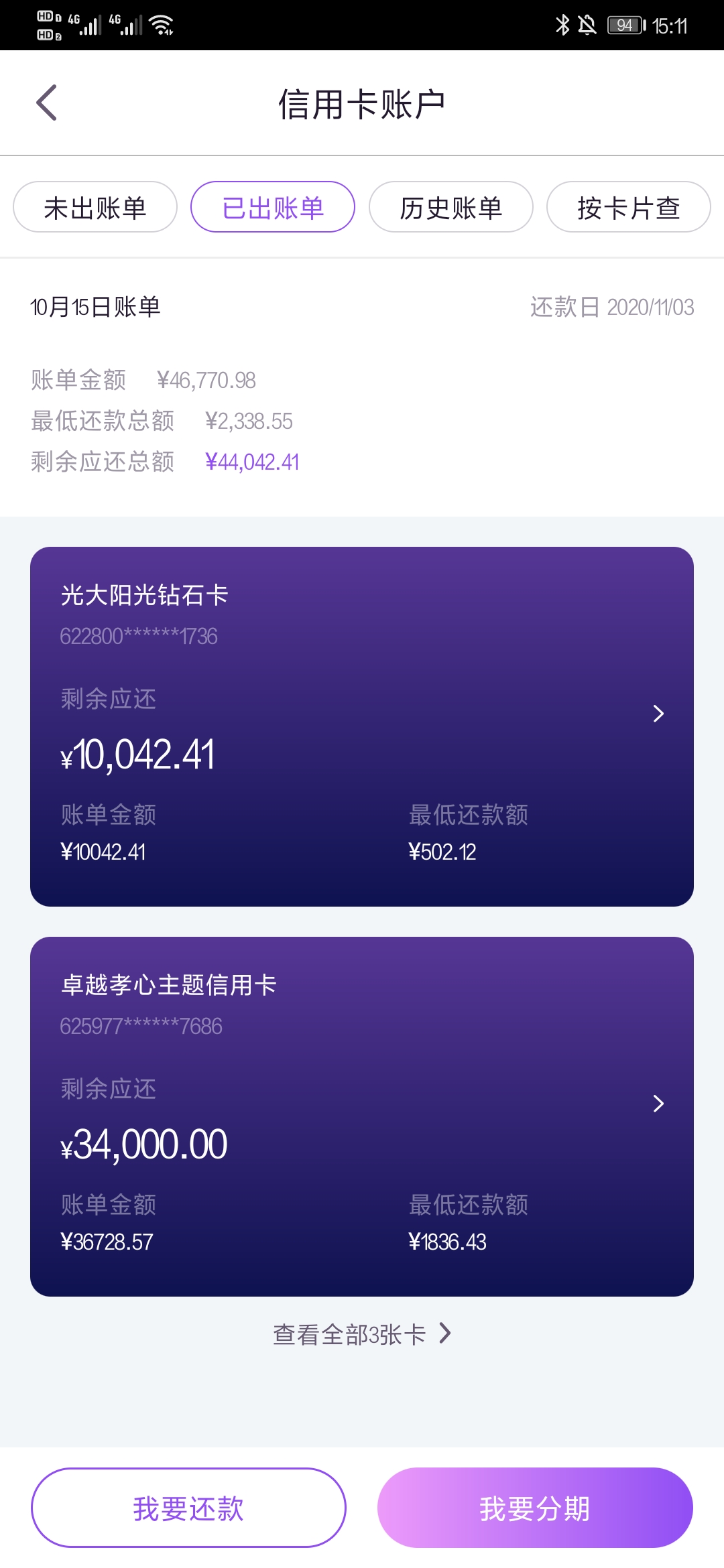Choose the 按卡片查 tab
This screenshot has width=724, height=1568.
point(629,207)
